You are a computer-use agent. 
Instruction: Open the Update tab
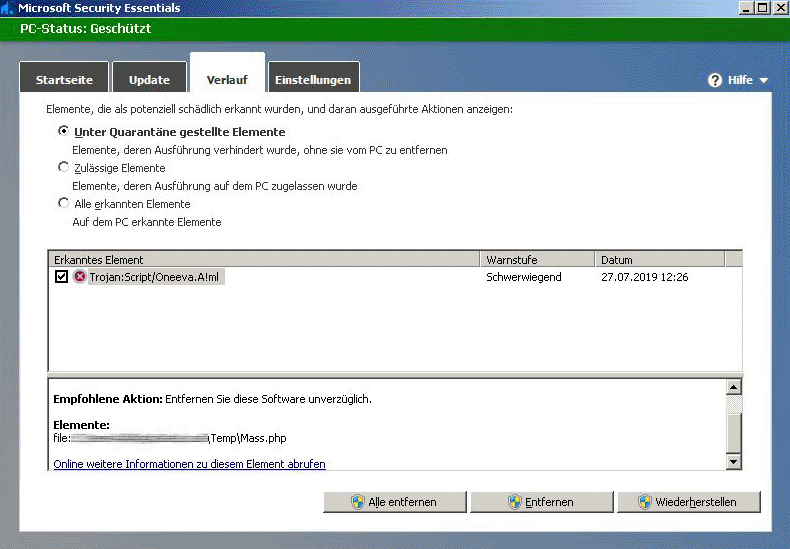click(x=149, y=77)
